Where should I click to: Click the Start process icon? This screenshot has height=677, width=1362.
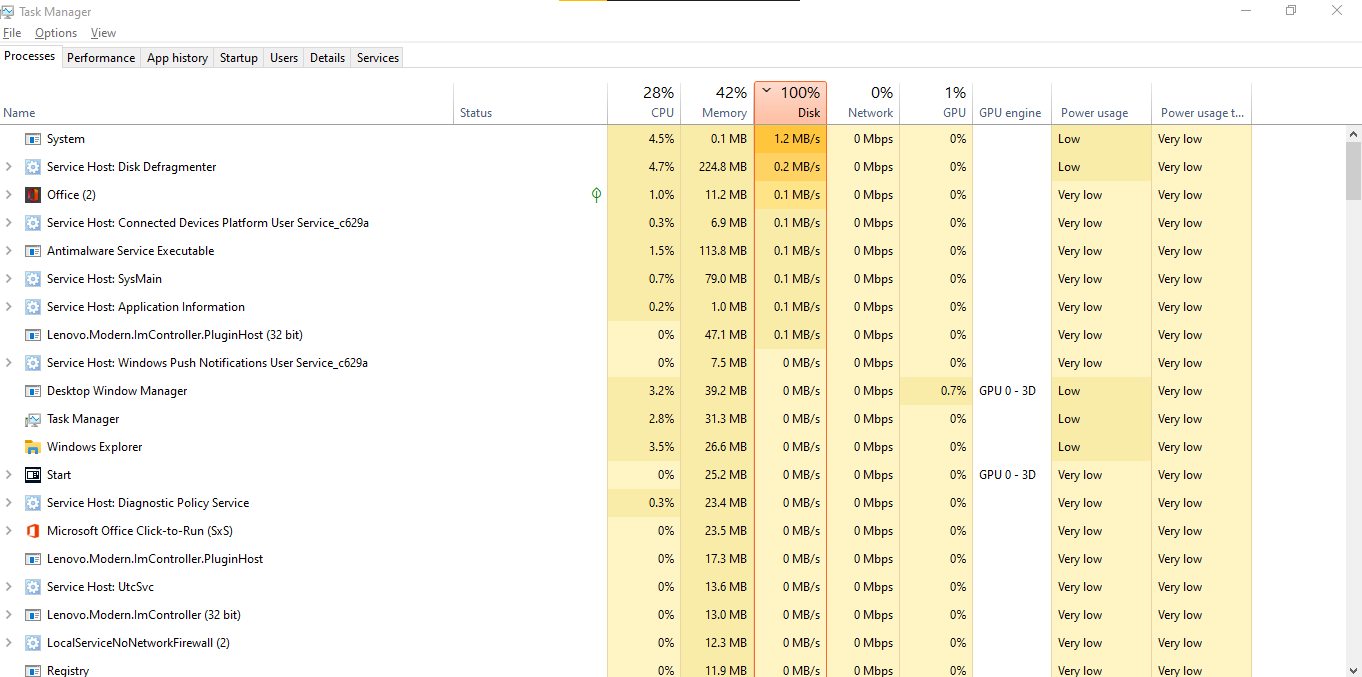pos(33,475)
